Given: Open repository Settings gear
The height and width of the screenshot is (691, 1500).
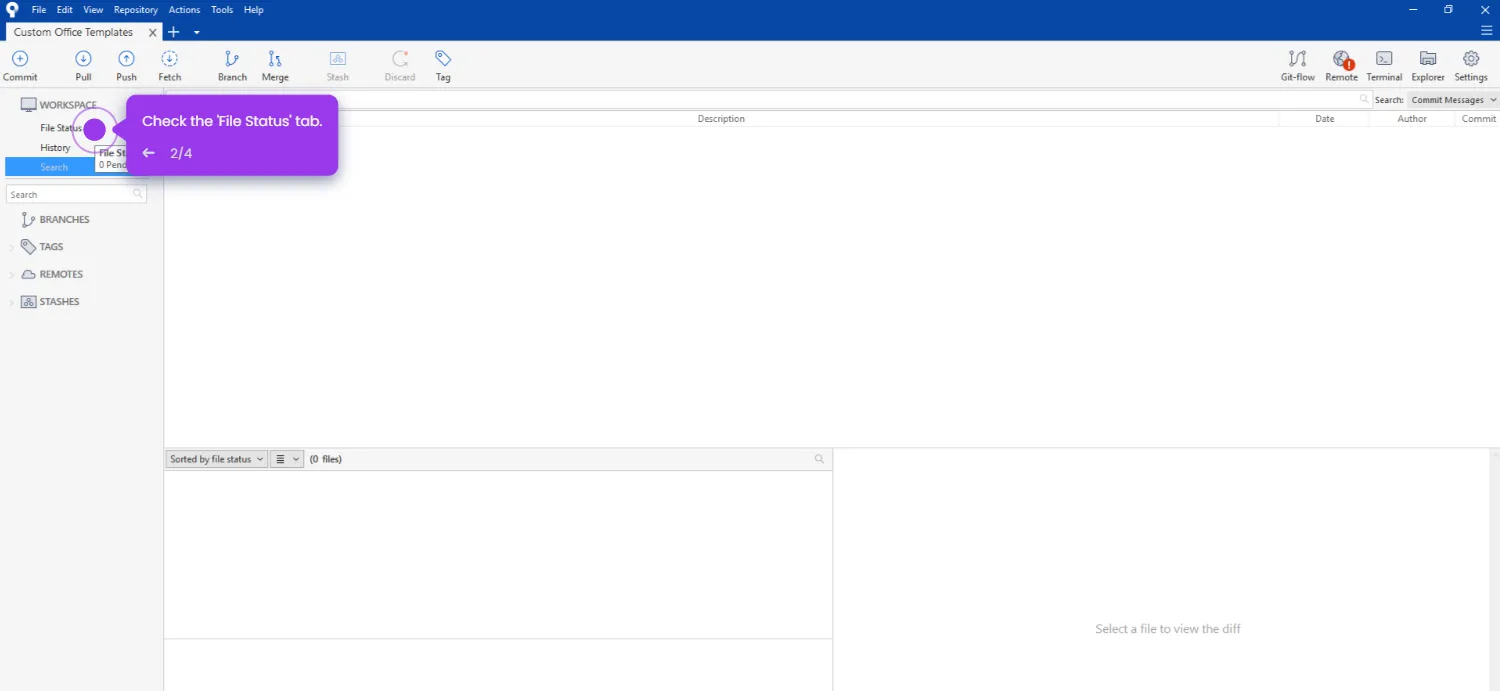Looking at the screenshot, I should coord(1471,66).
